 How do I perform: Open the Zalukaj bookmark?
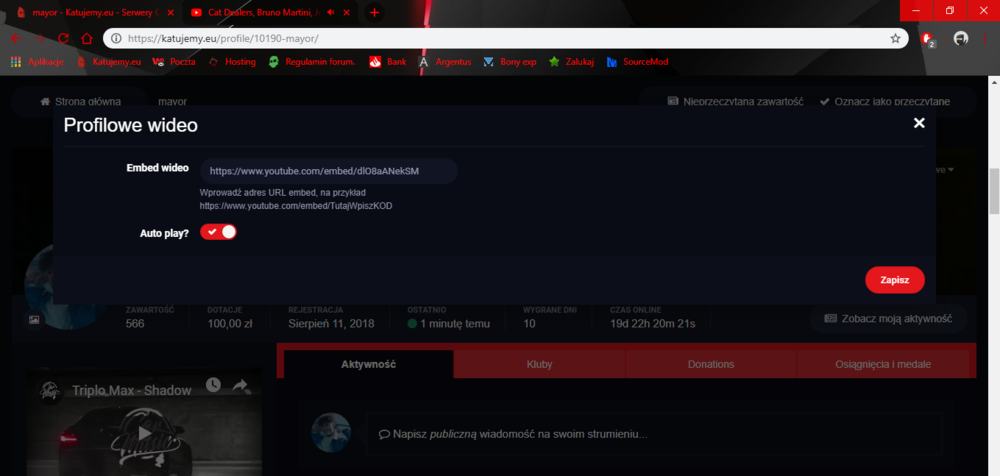click(x=571, y=62)
